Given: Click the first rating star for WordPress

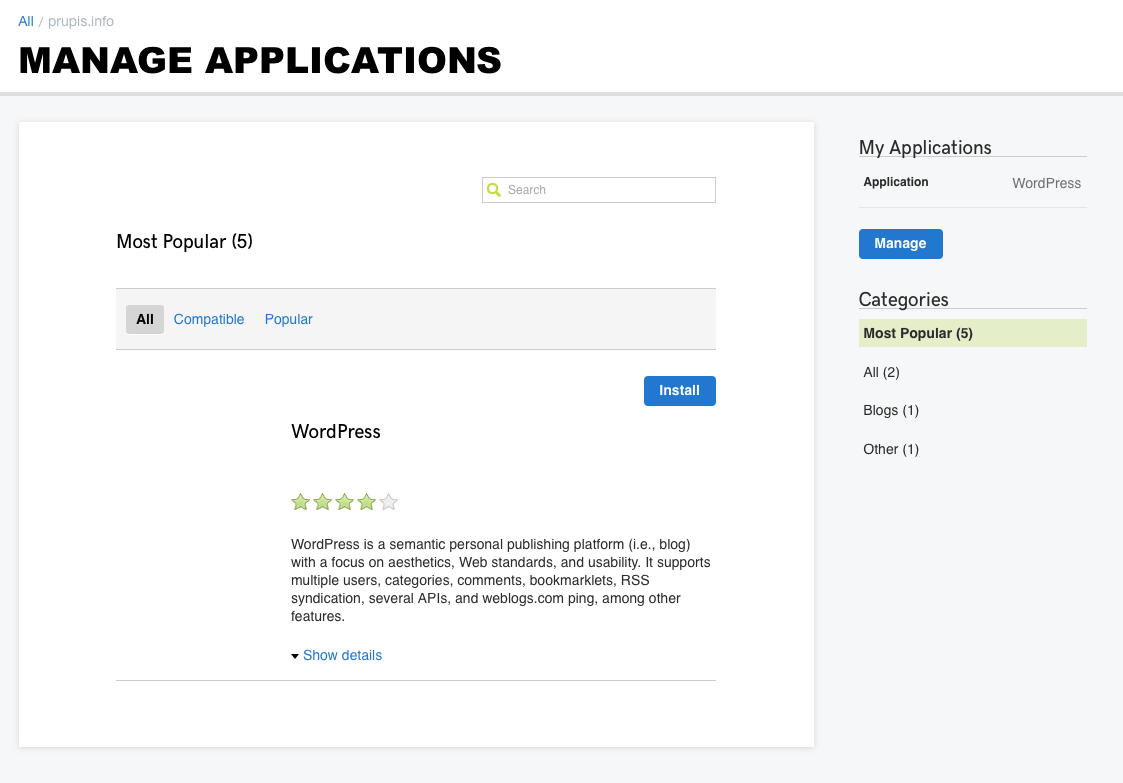Looking at the screenshot, I should [300, 502].
